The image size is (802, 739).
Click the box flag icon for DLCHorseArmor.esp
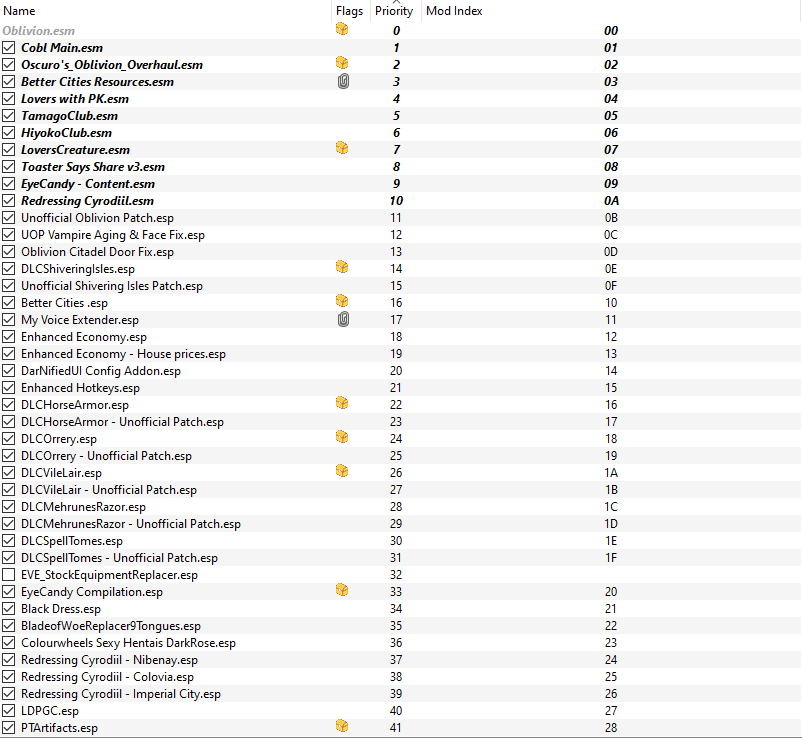[342, 403]
